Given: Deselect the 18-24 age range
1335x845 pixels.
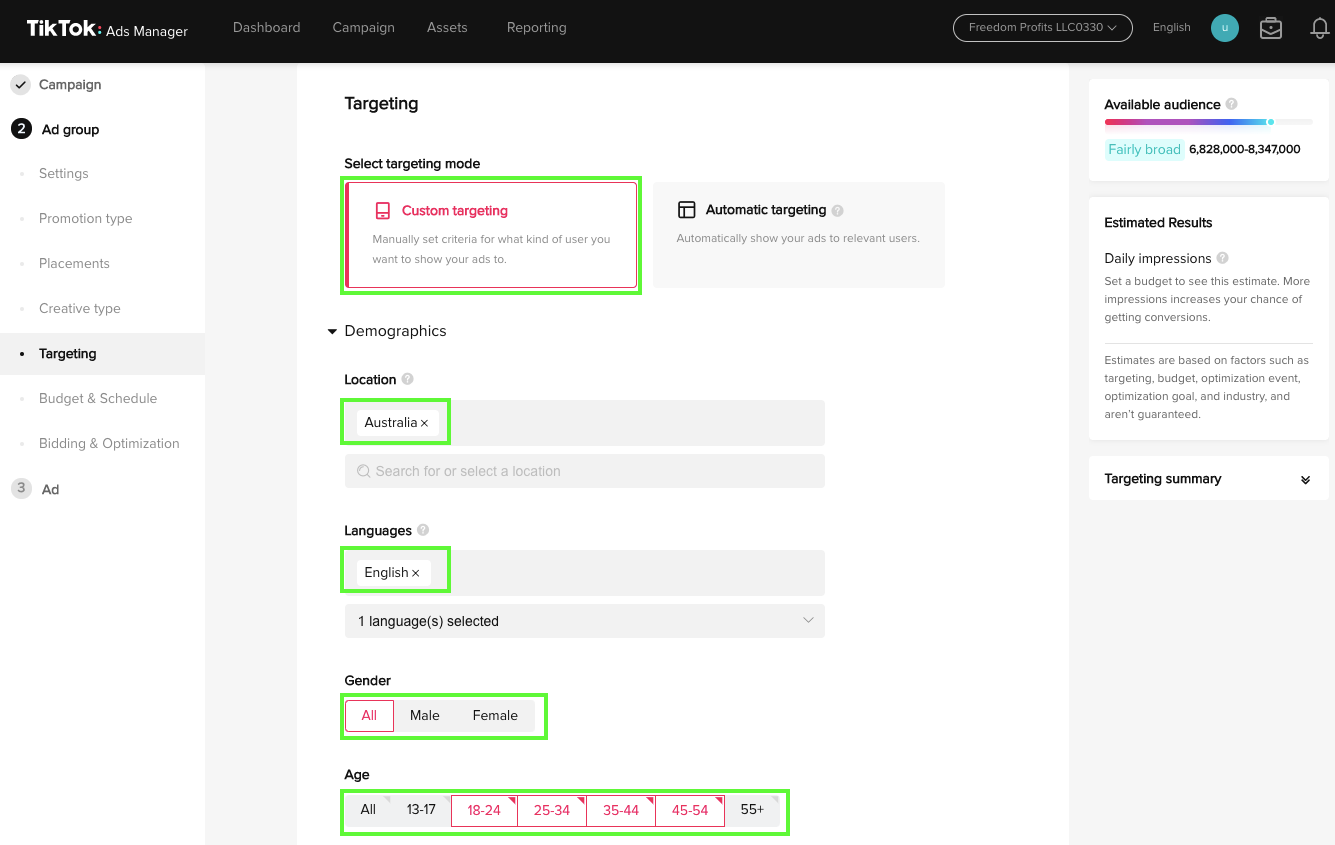Looking at the screenshot, I should tap(484, 811).
